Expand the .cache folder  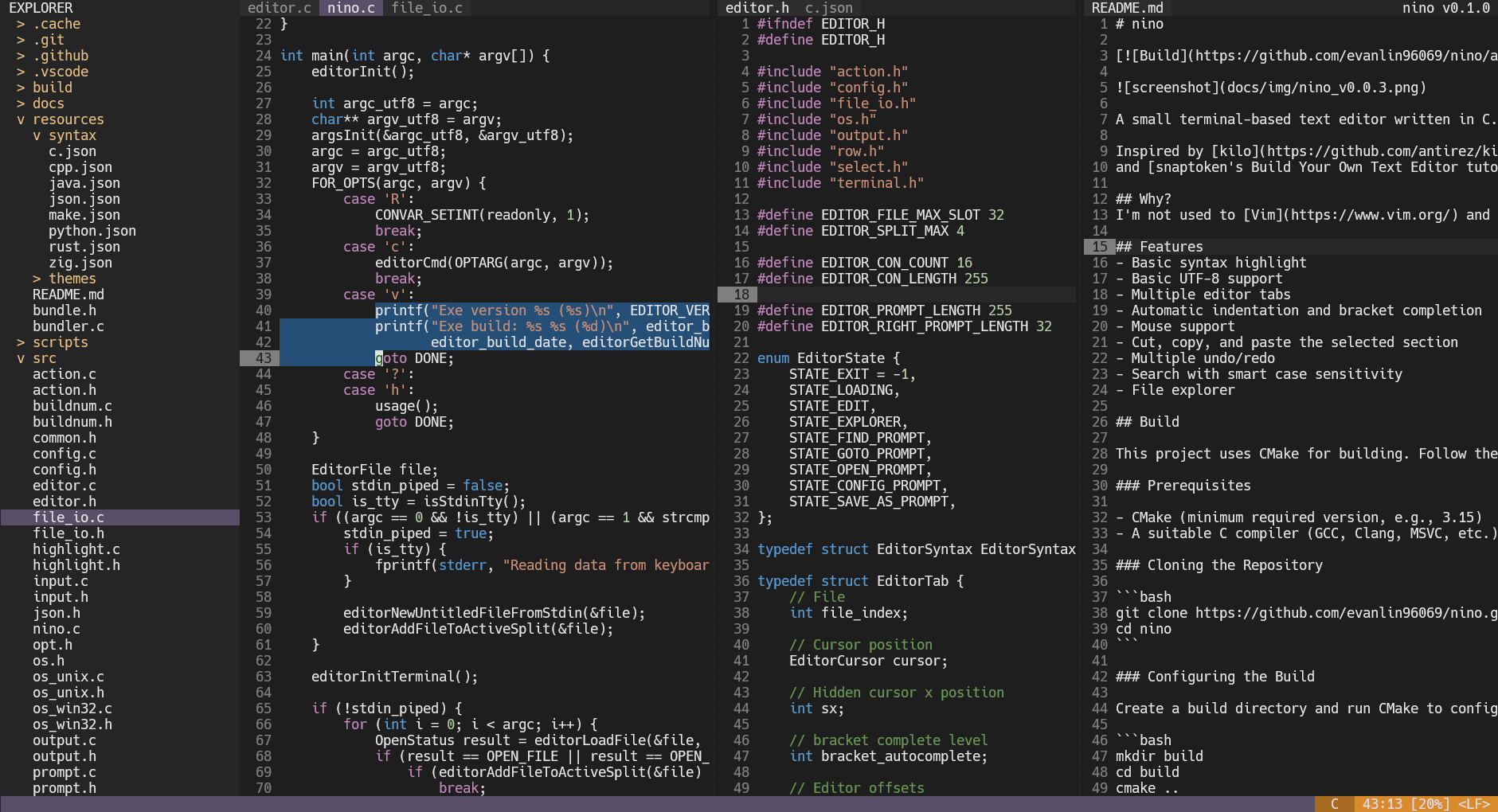pos(49,24)
